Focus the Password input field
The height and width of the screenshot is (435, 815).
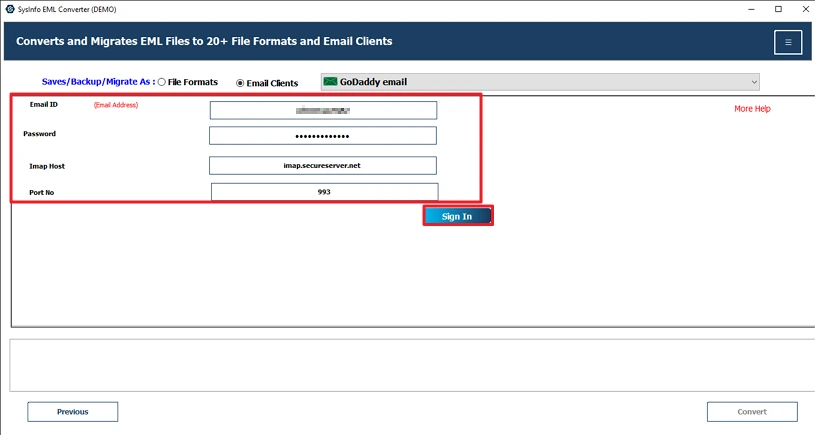[x=323, y=136]
